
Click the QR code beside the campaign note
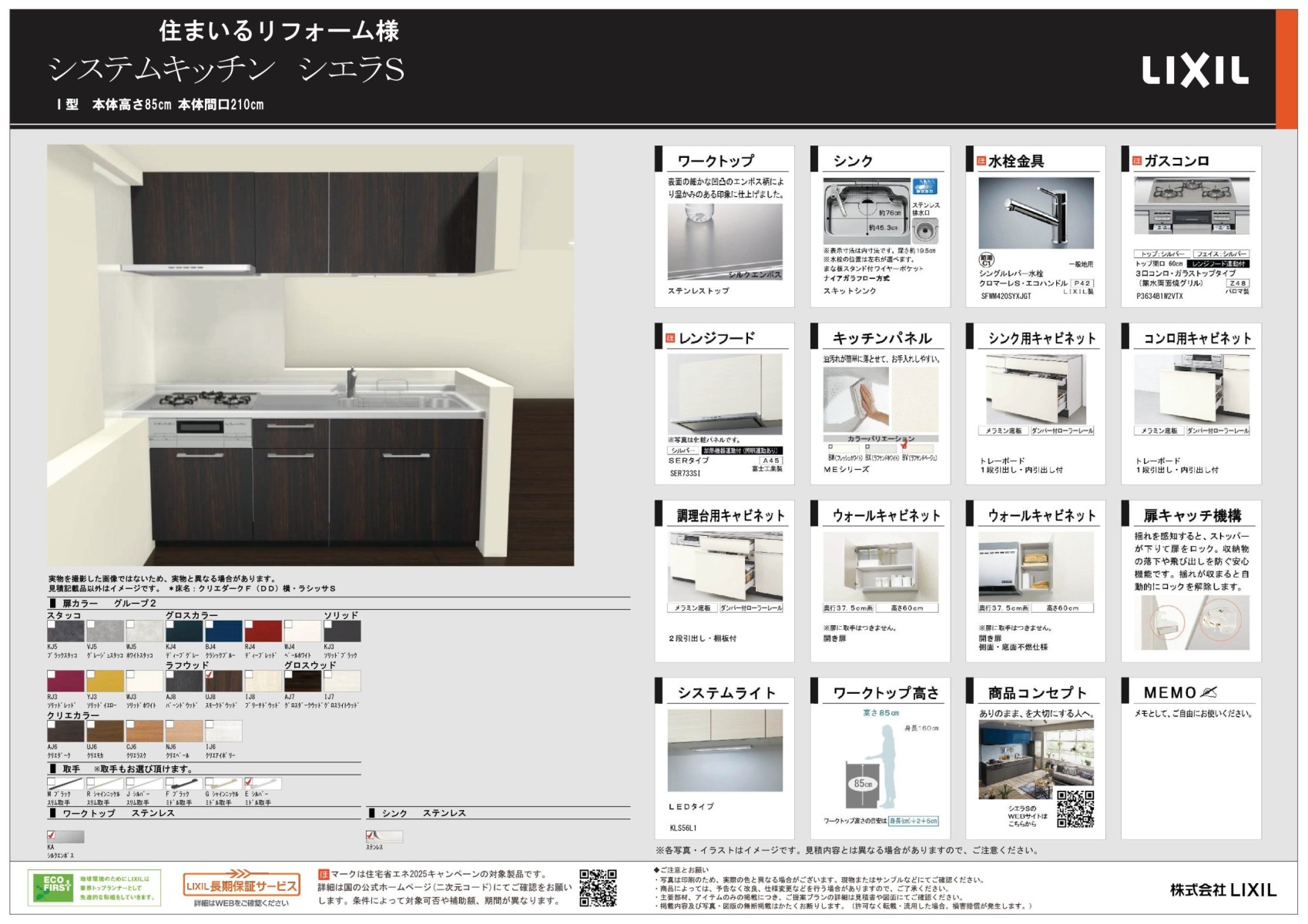point(598,888)
